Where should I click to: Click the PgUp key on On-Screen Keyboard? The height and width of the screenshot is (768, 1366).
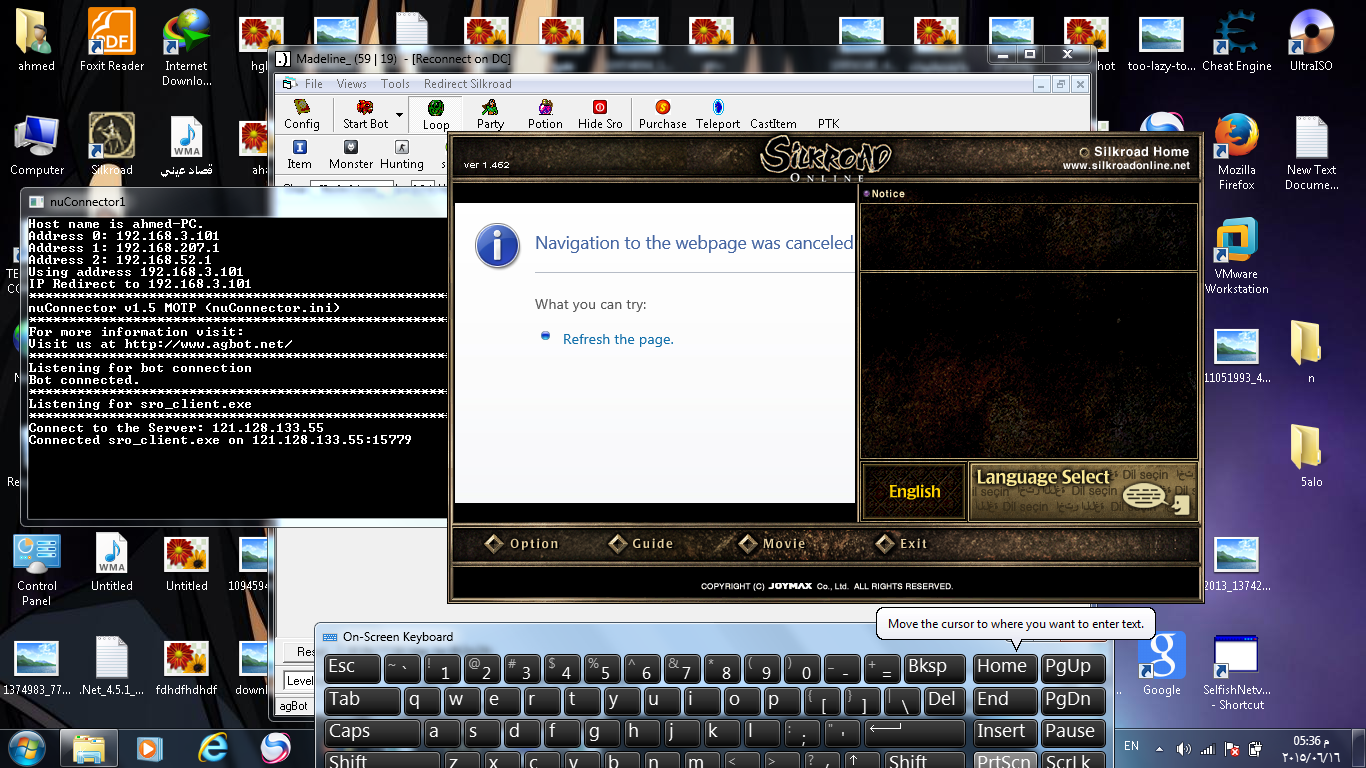click(1073, 668)
